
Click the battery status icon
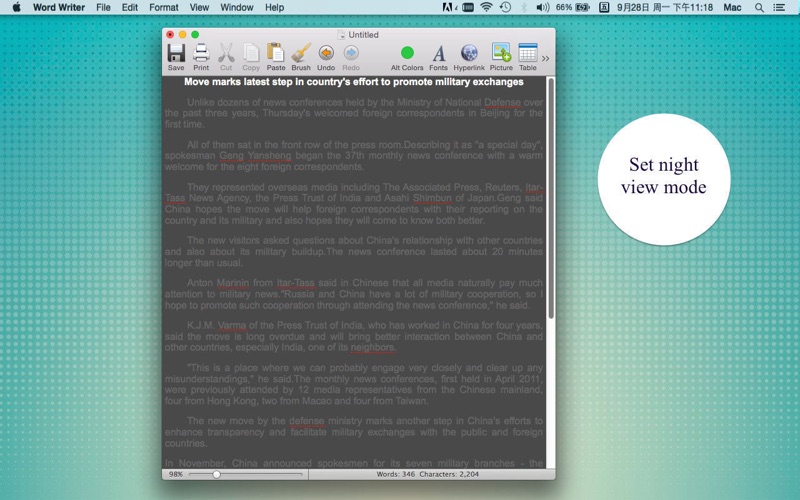tap(582, 7)
